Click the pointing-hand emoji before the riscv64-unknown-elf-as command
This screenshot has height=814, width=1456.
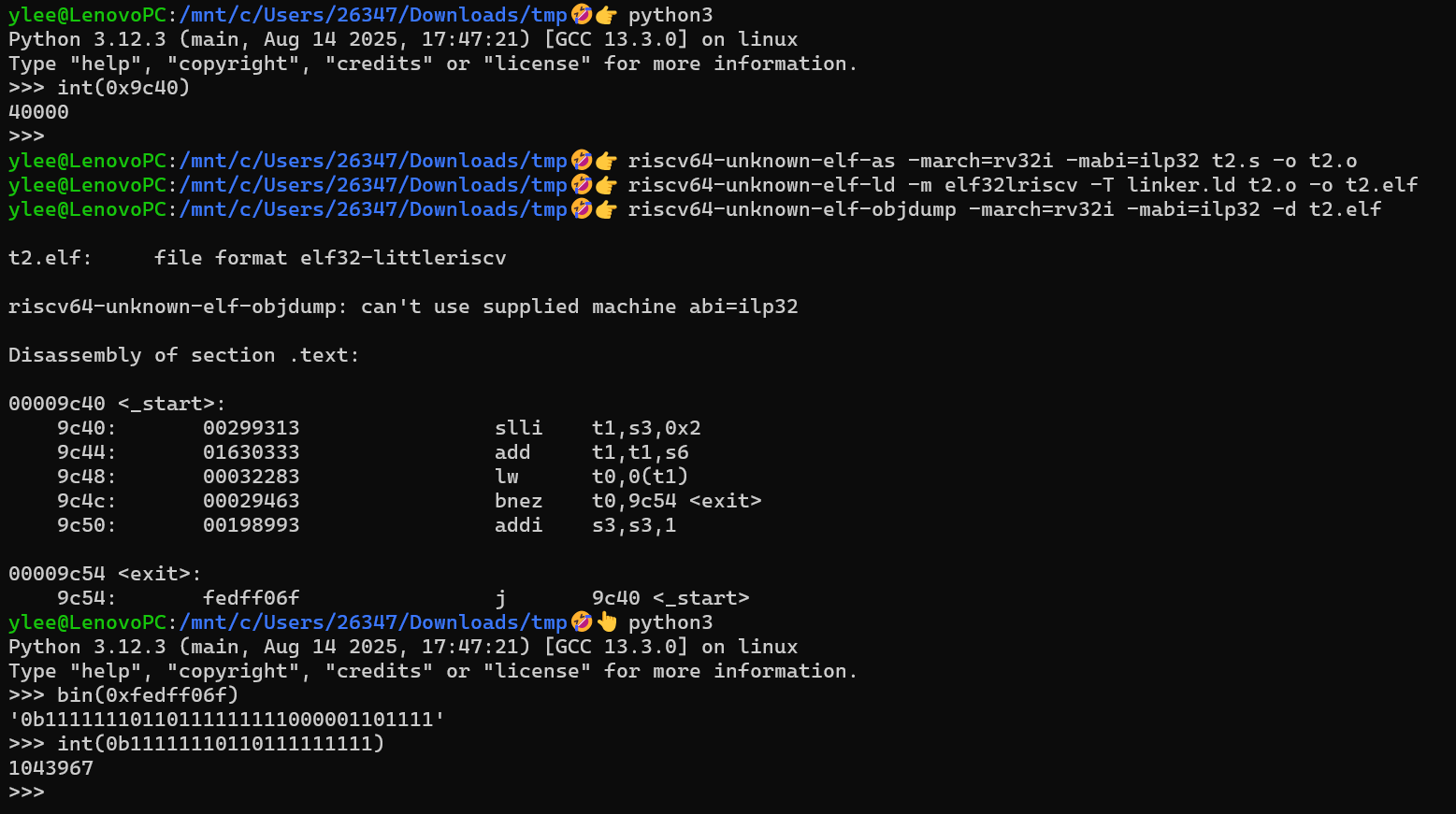[x=606, y=161]
